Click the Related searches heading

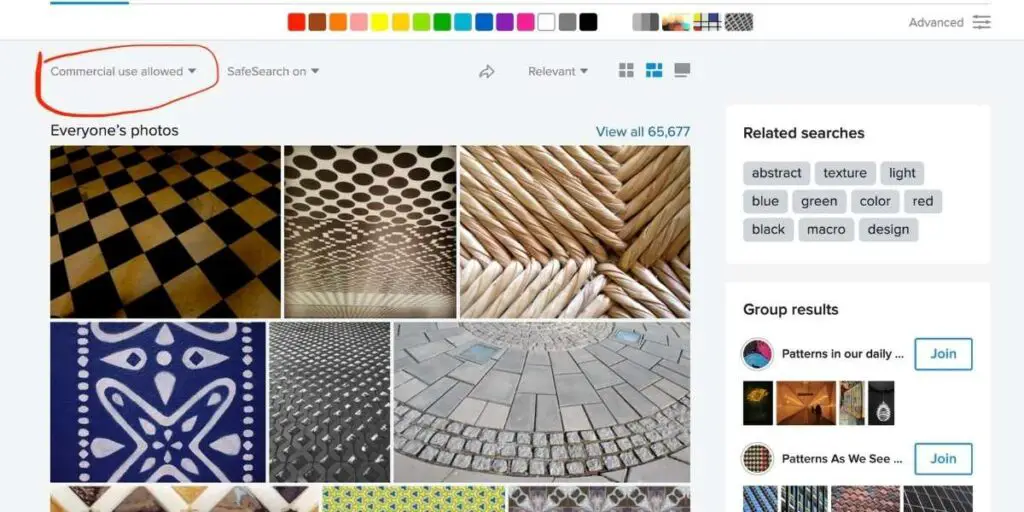(x=804, y=133)
